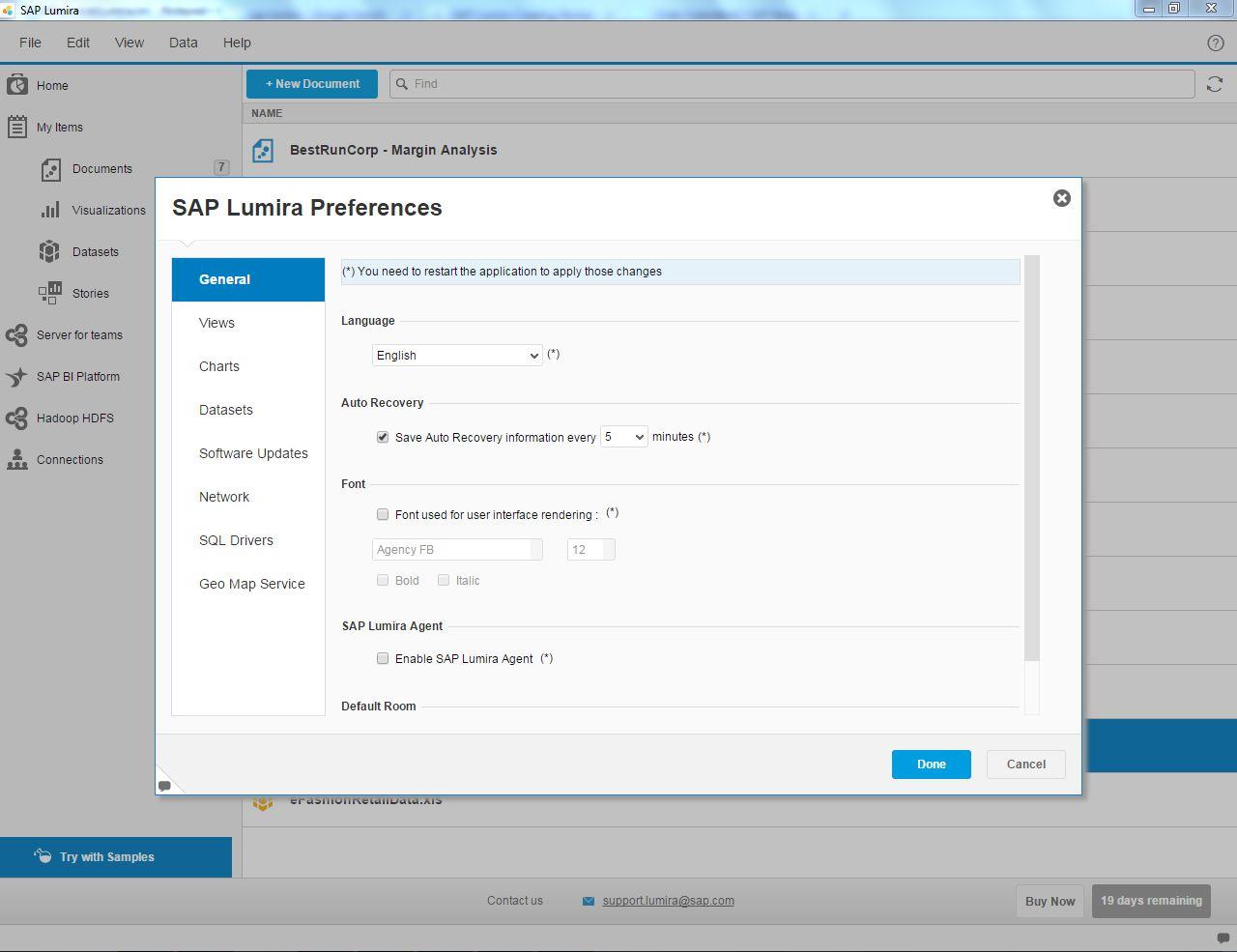Open the Edit menu
Screen dimensions: 1237x952
78,43
